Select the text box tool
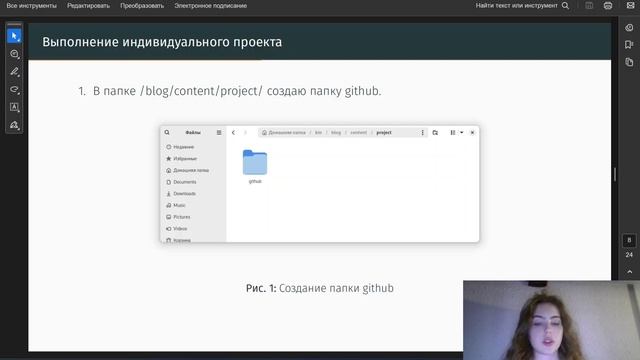The height and width of the screenshot is (360, 640). [14, 107]
